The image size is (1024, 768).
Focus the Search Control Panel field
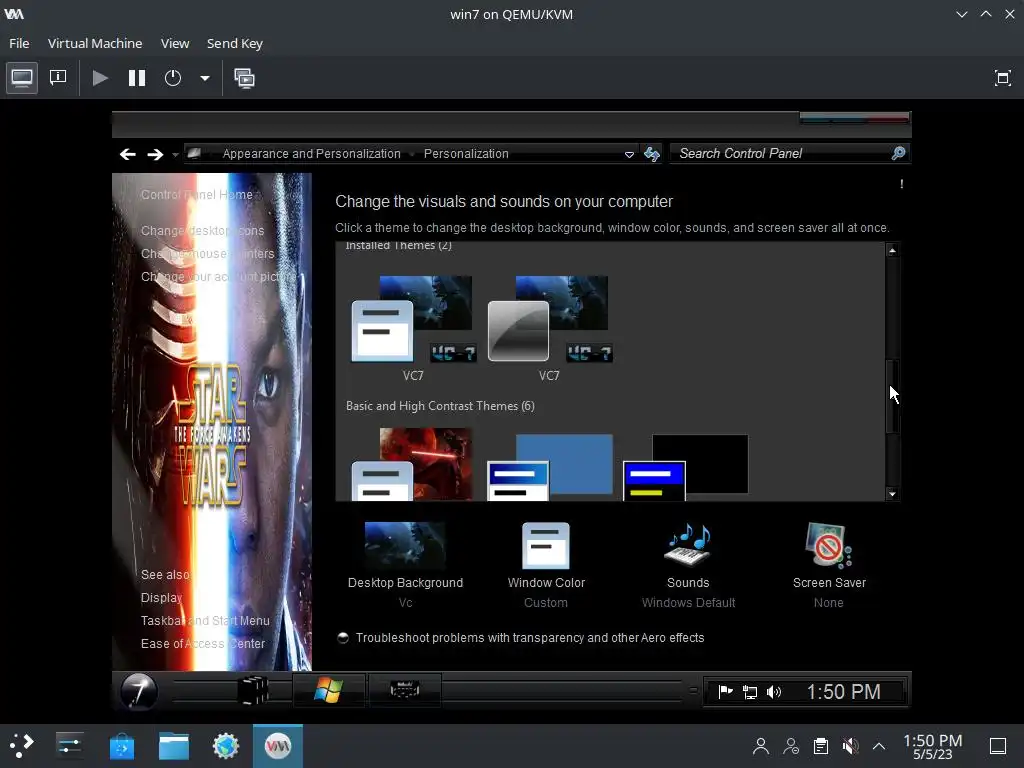[x=781, y=153]
